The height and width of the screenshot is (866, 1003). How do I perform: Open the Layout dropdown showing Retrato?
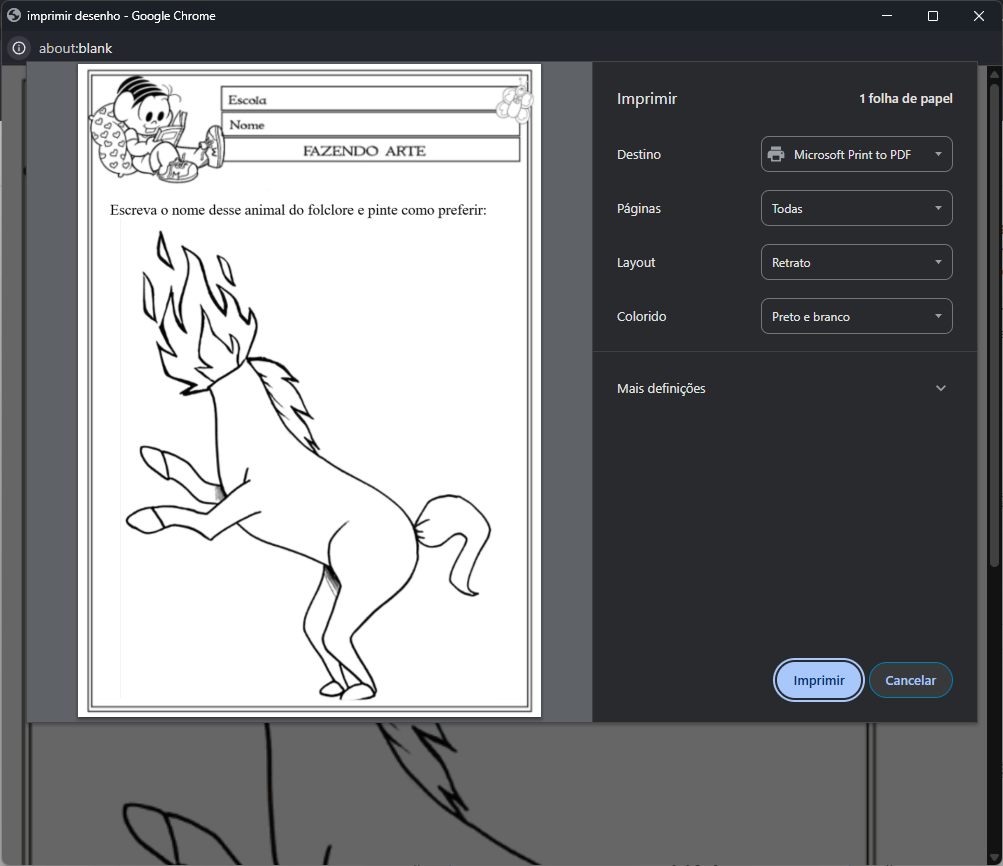coord(856,262)
